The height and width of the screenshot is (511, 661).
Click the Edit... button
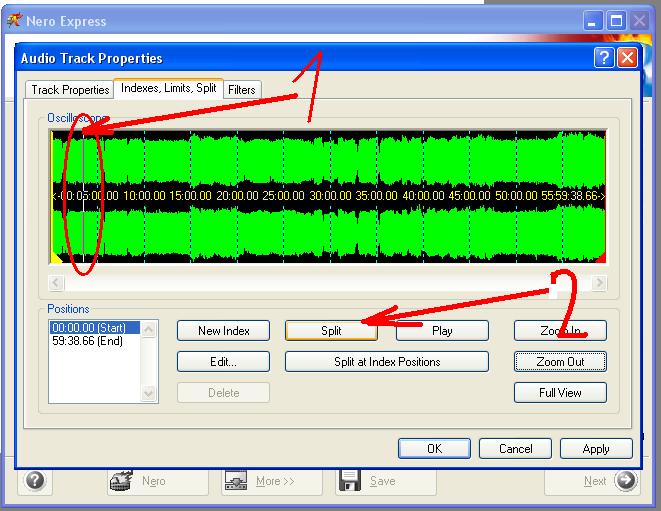223,362
